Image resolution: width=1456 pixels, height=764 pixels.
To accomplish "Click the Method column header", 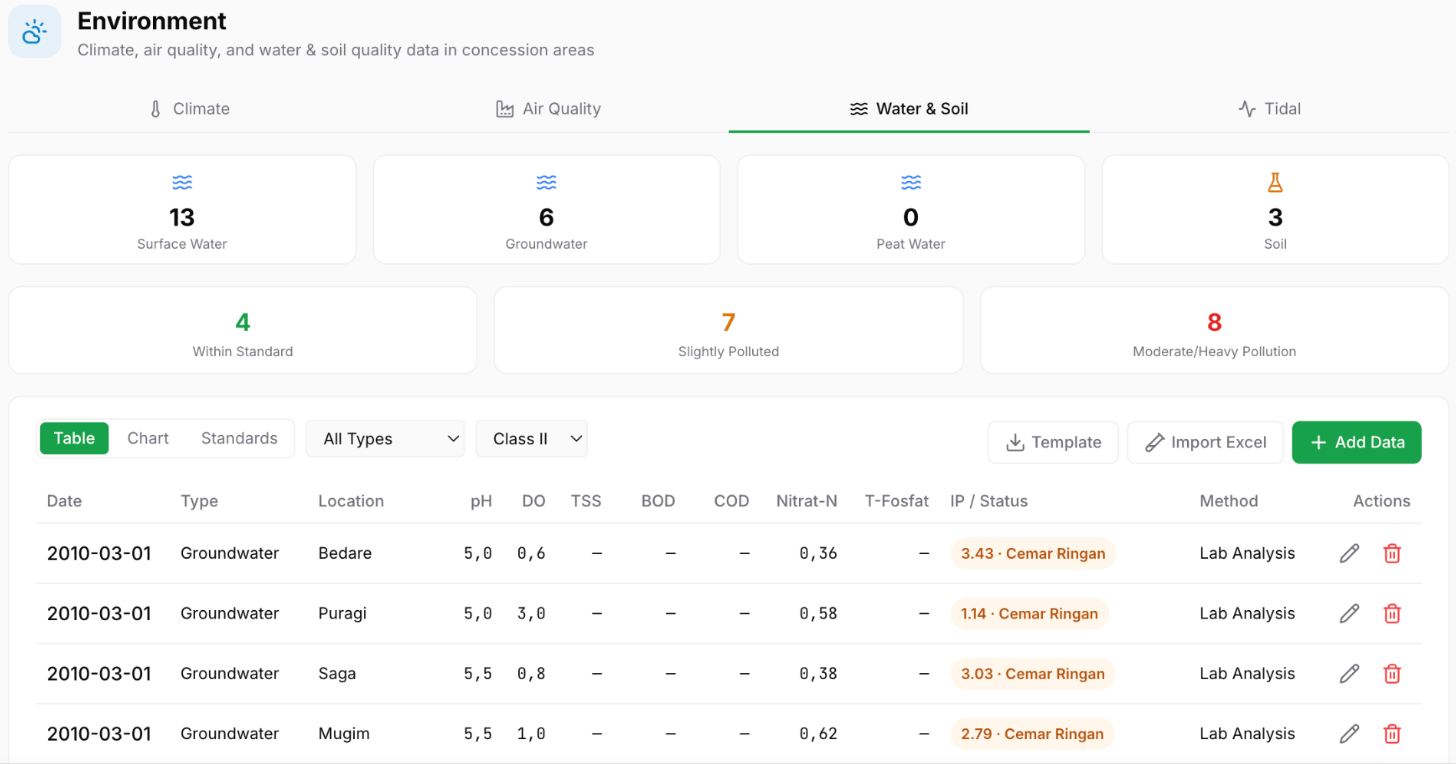I will point(1229,501).
